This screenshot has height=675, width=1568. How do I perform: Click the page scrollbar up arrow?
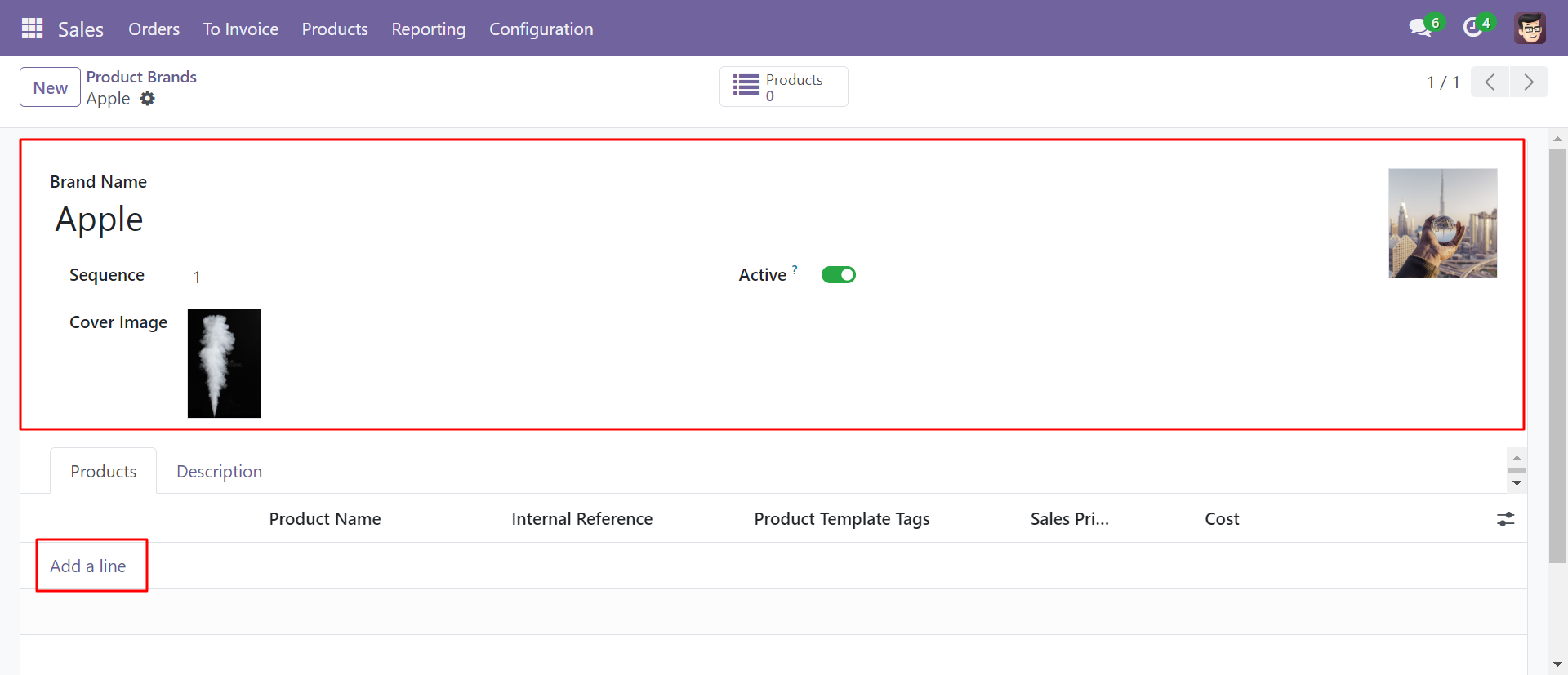[x=1558, y=139]
